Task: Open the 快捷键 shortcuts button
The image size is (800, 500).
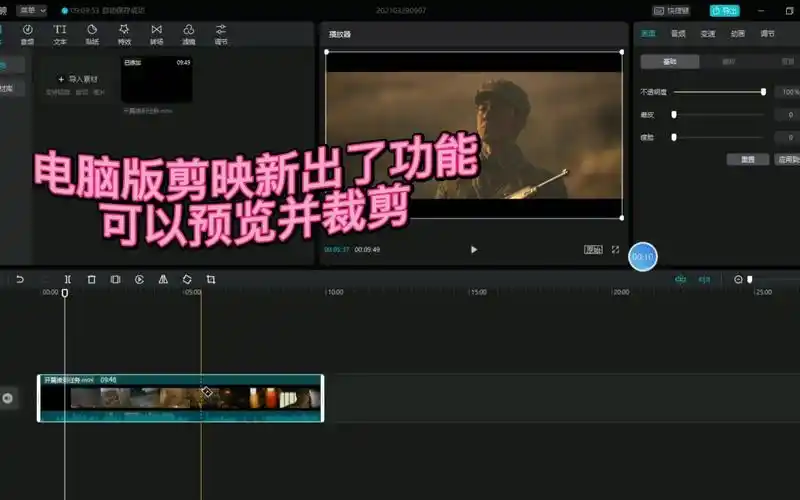Action: (671, 11)
